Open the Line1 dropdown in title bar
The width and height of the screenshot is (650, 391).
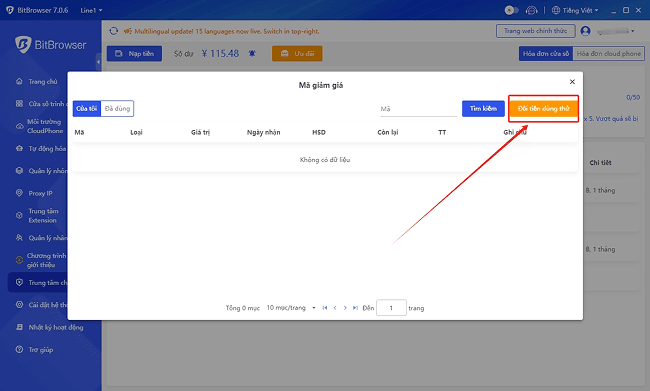91,10
